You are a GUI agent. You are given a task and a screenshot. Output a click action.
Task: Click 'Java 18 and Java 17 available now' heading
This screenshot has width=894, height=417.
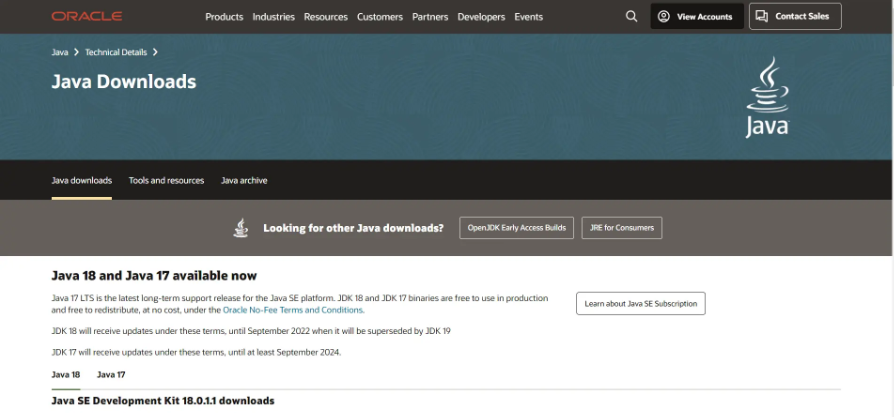(154, 276)
